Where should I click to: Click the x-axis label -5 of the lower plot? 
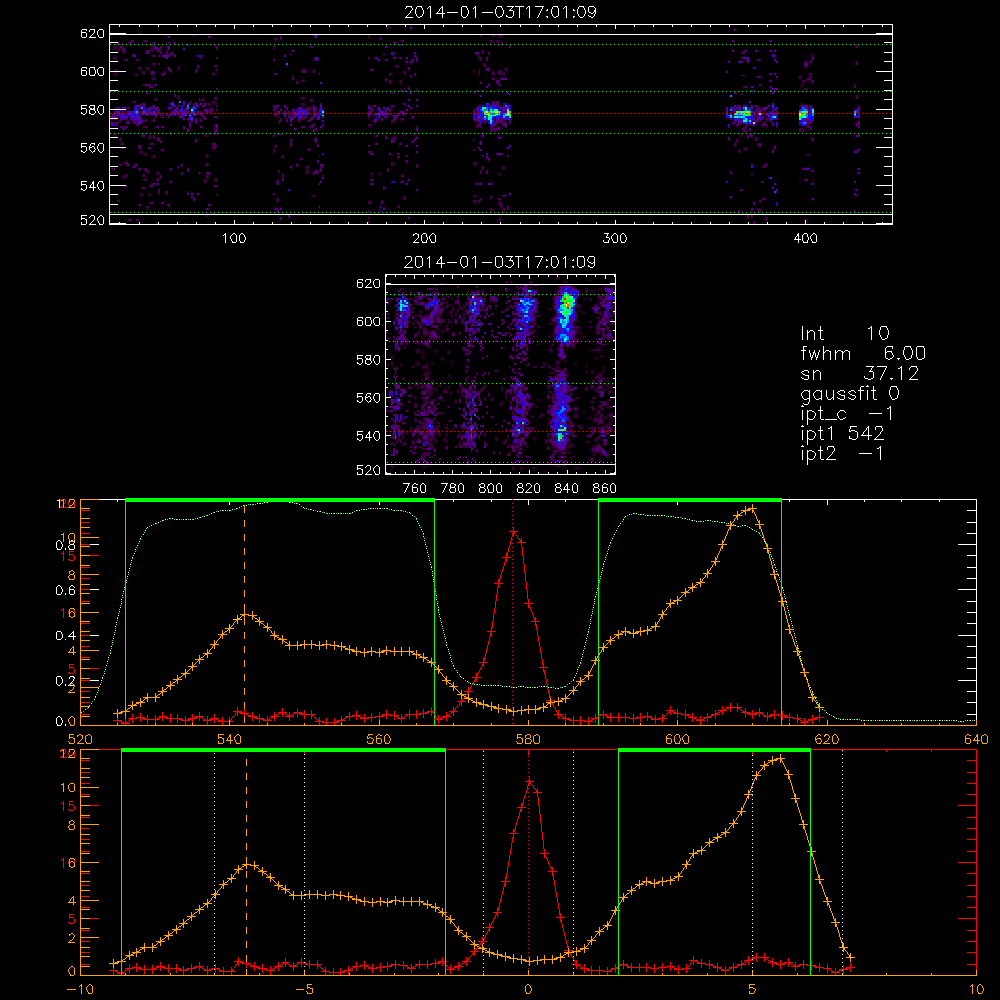tap(304, 989)
